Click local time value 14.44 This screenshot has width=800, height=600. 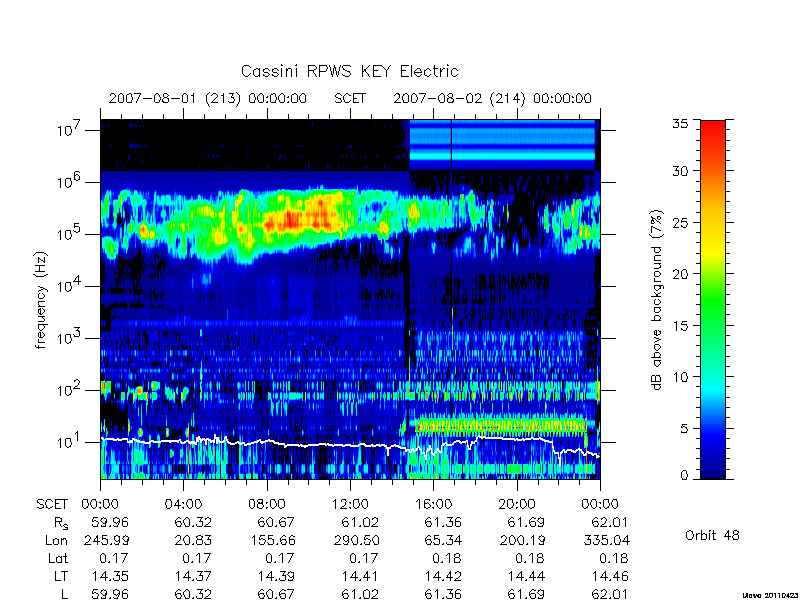point(526,576)
